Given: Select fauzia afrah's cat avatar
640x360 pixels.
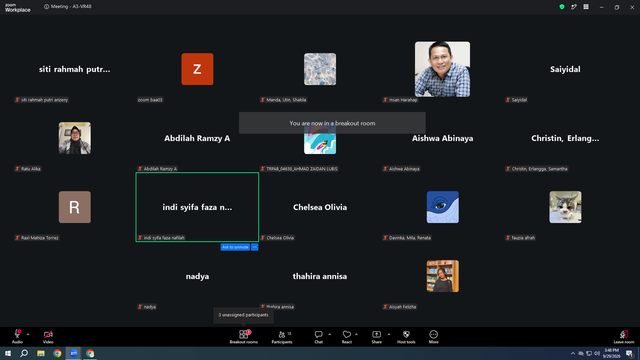Looking at the screenshot, I should (x=565, y=207).
